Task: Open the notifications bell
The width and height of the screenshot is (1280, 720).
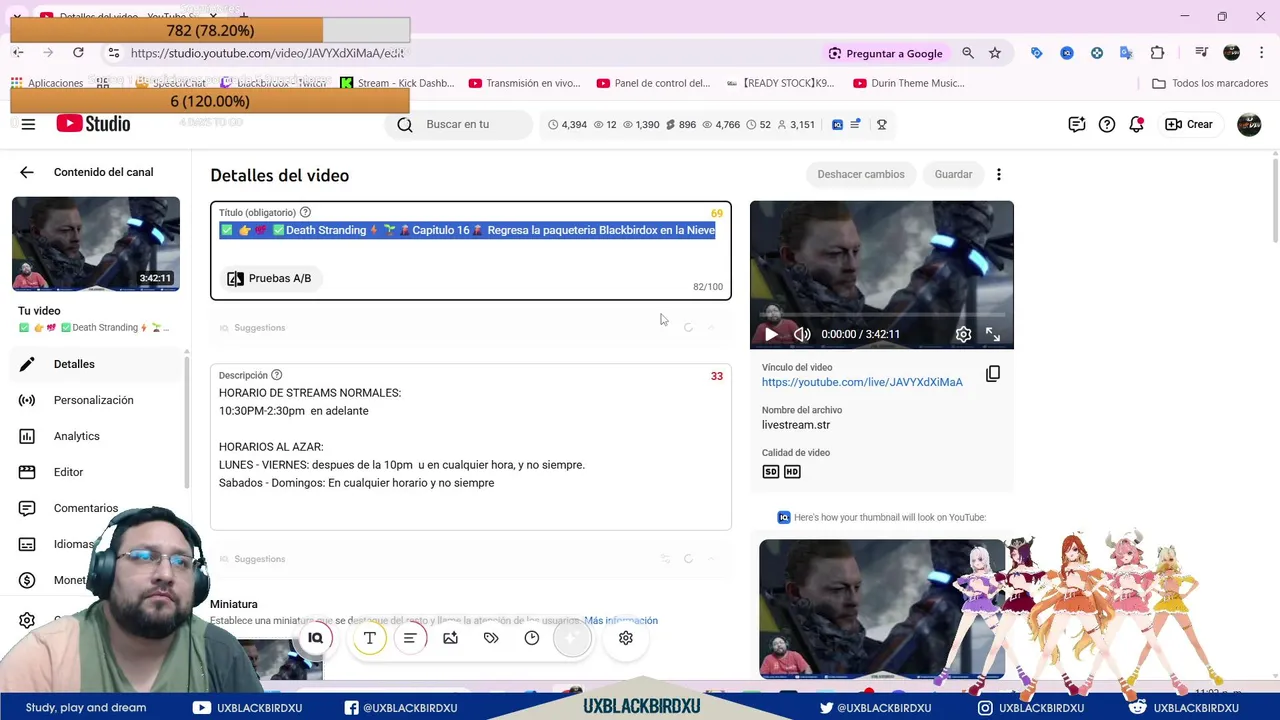Action: [1137, 124]
